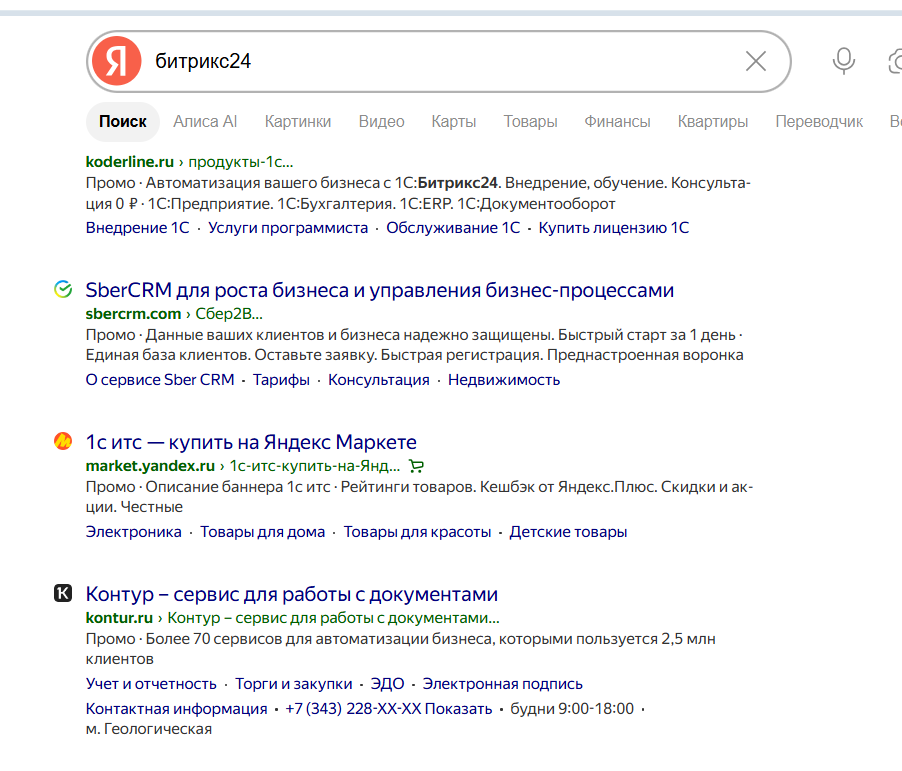Open the koderline.ru domain link
The image size is (902, 771).
129,162
